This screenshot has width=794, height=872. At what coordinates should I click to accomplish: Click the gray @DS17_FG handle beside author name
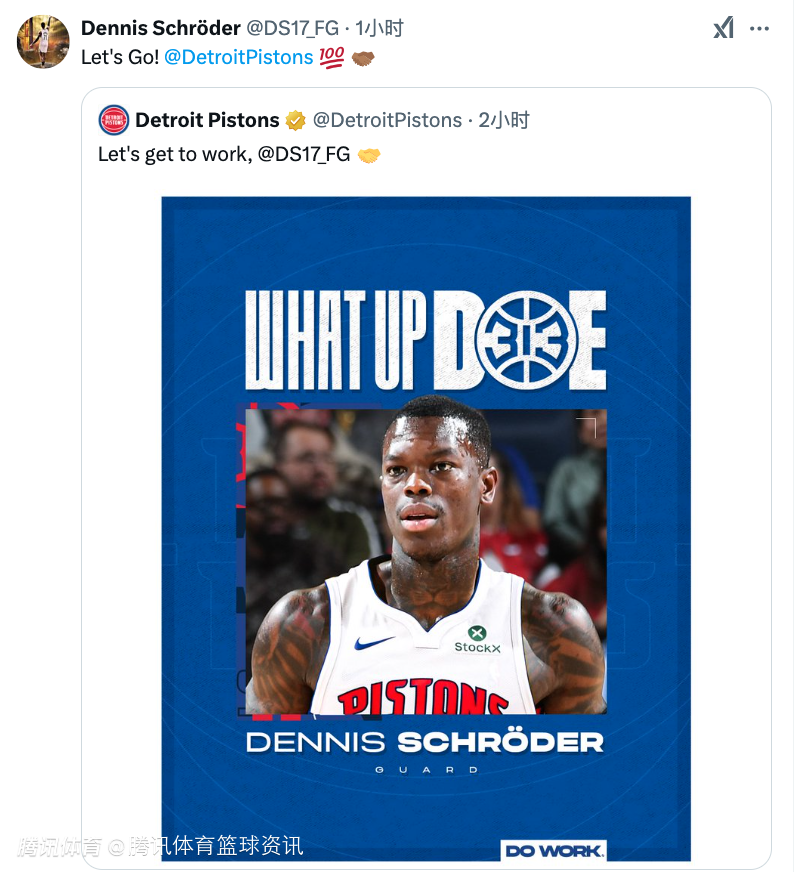pyautogui.click(x=292, y=28)
